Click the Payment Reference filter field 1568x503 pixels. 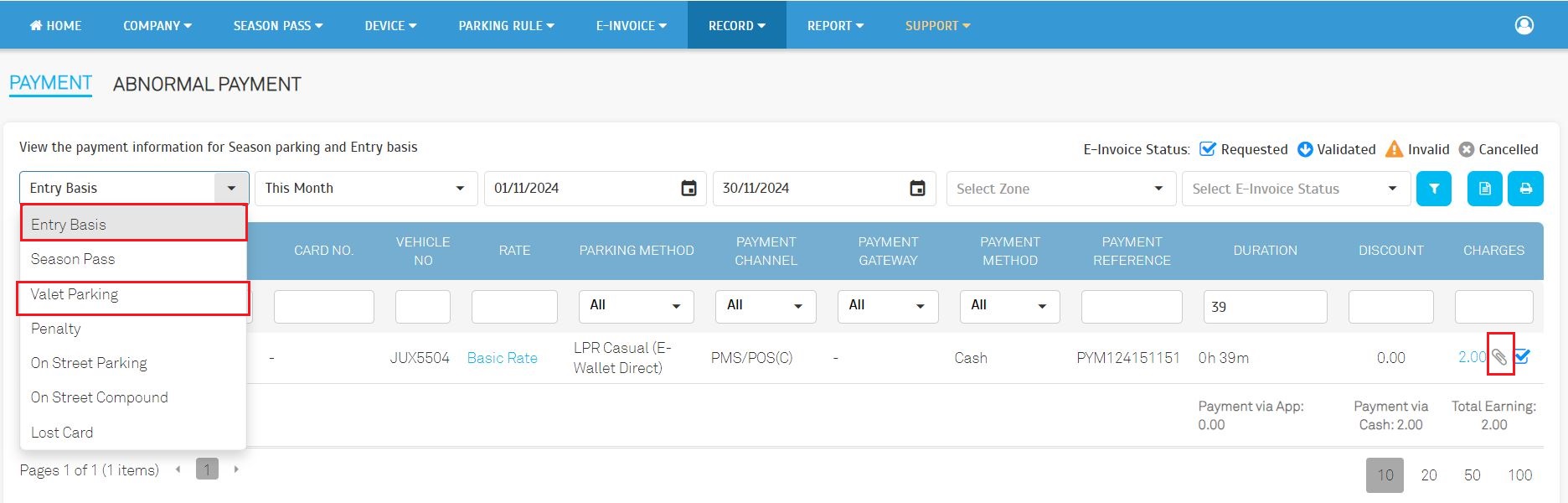(x=1131, y=307)
